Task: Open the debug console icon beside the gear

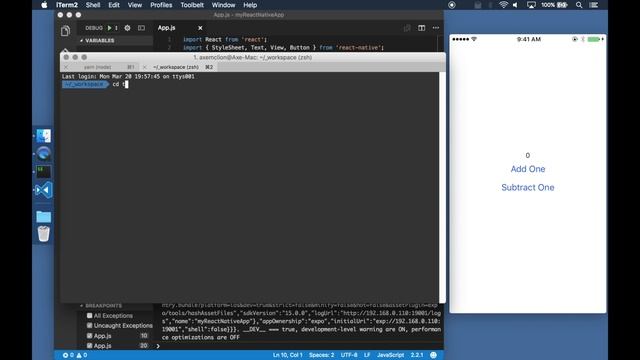Action: click(141, 28)
